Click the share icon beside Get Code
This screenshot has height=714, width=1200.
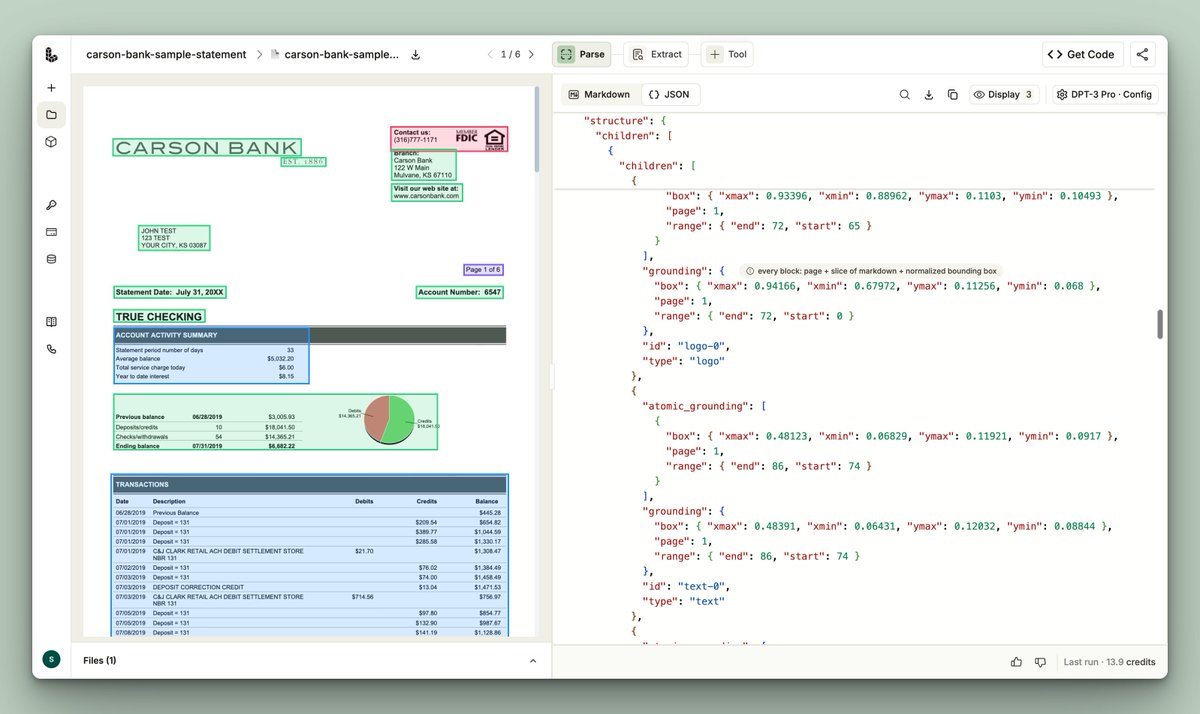point(1143,55)
